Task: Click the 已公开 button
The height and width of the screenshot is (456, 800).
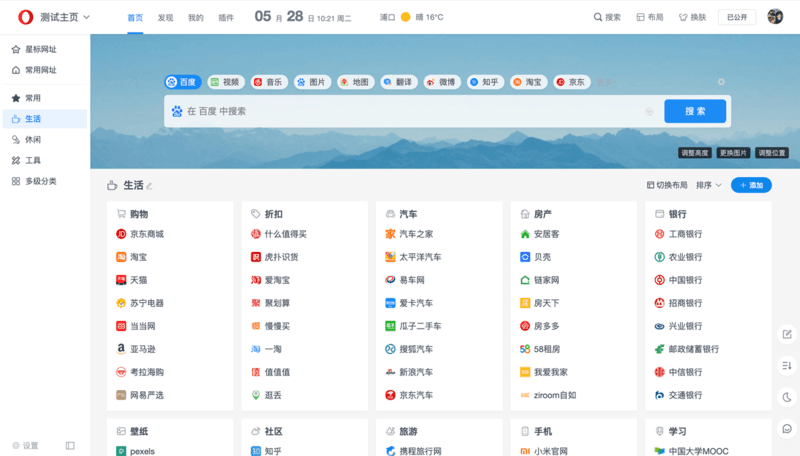Action: (x=737, y=17)
